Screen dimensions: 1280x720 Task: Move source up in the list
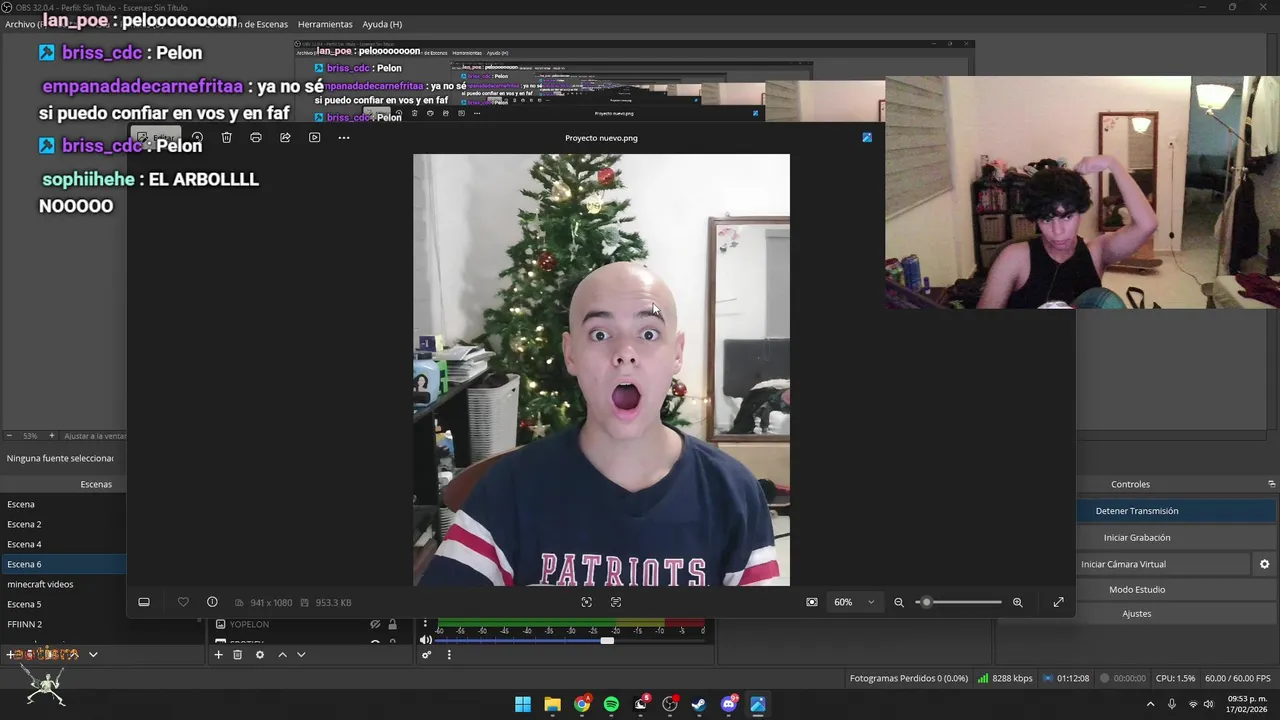pos(282,655)
